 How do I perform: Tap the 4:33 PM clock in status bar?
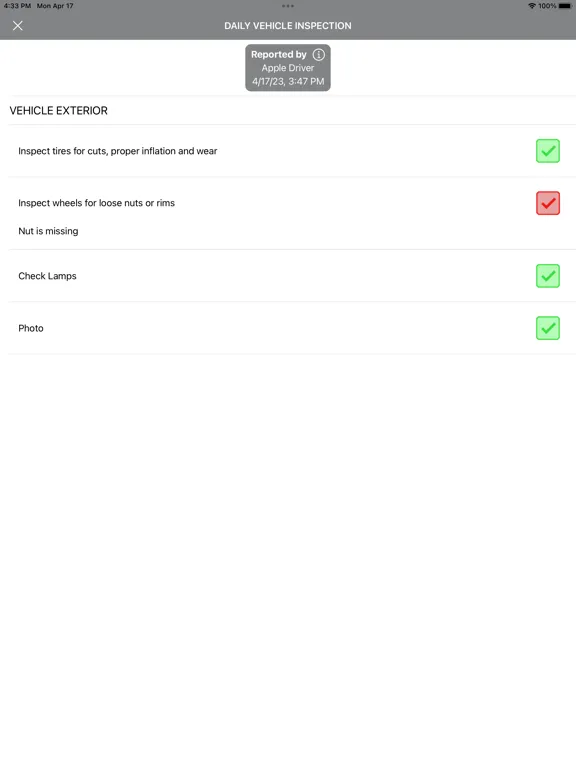[17, 6]
